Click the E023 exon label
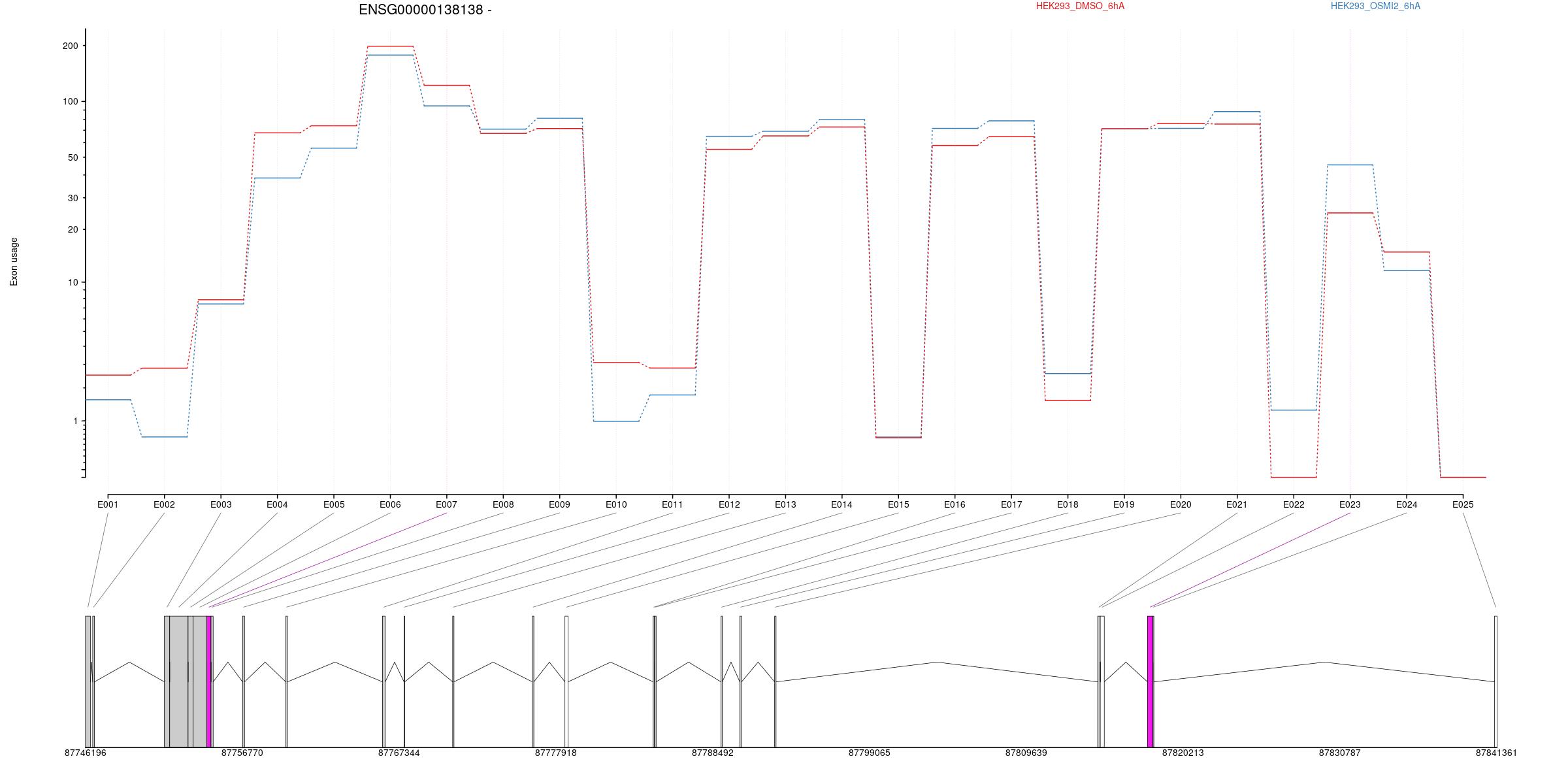Image resolution: width=1568 pixels, height=784 pixels. tap(1350, 504)
